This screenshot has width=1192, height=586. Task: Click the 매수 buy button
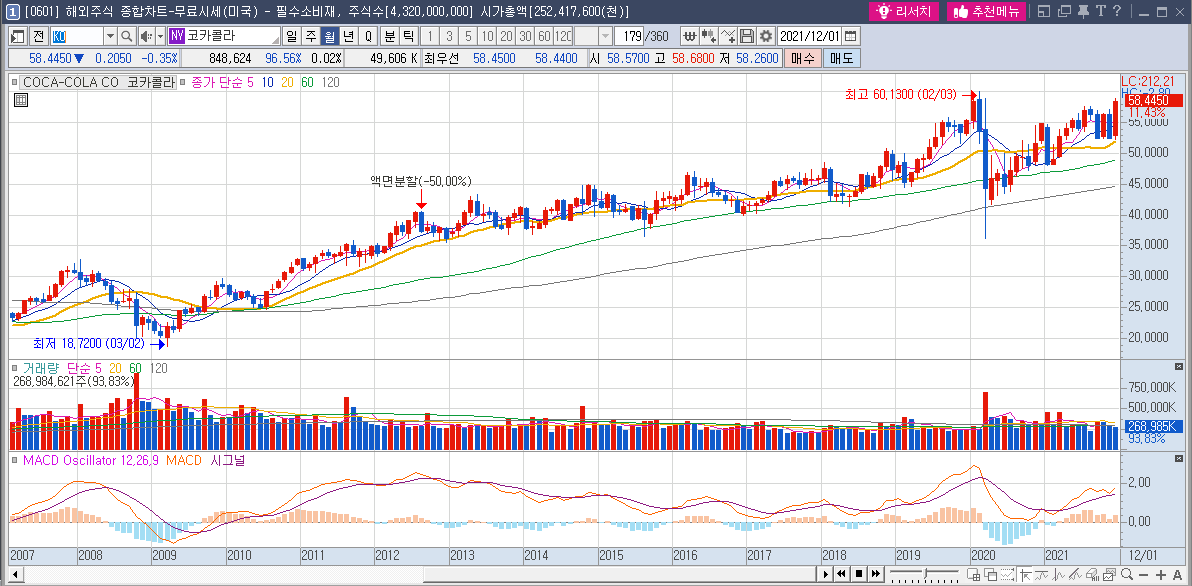tap(803, 59)
